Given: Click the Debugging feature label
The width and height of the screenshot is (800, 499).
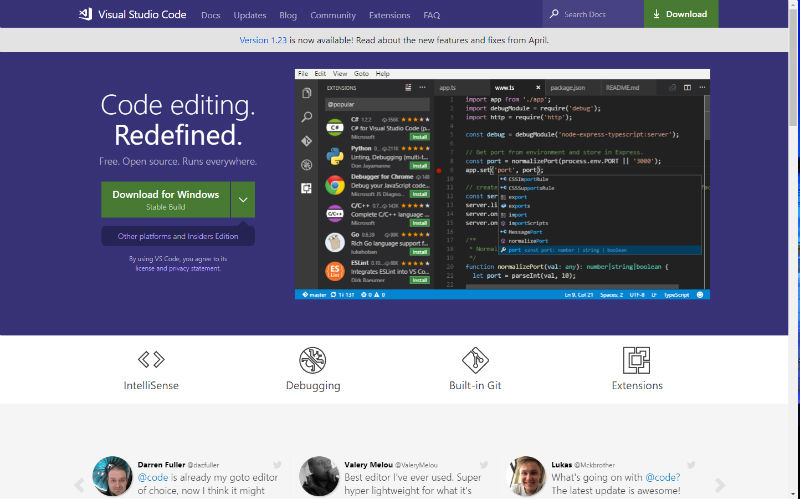Looking at the screenshot, I should click(x=313, y=386).
